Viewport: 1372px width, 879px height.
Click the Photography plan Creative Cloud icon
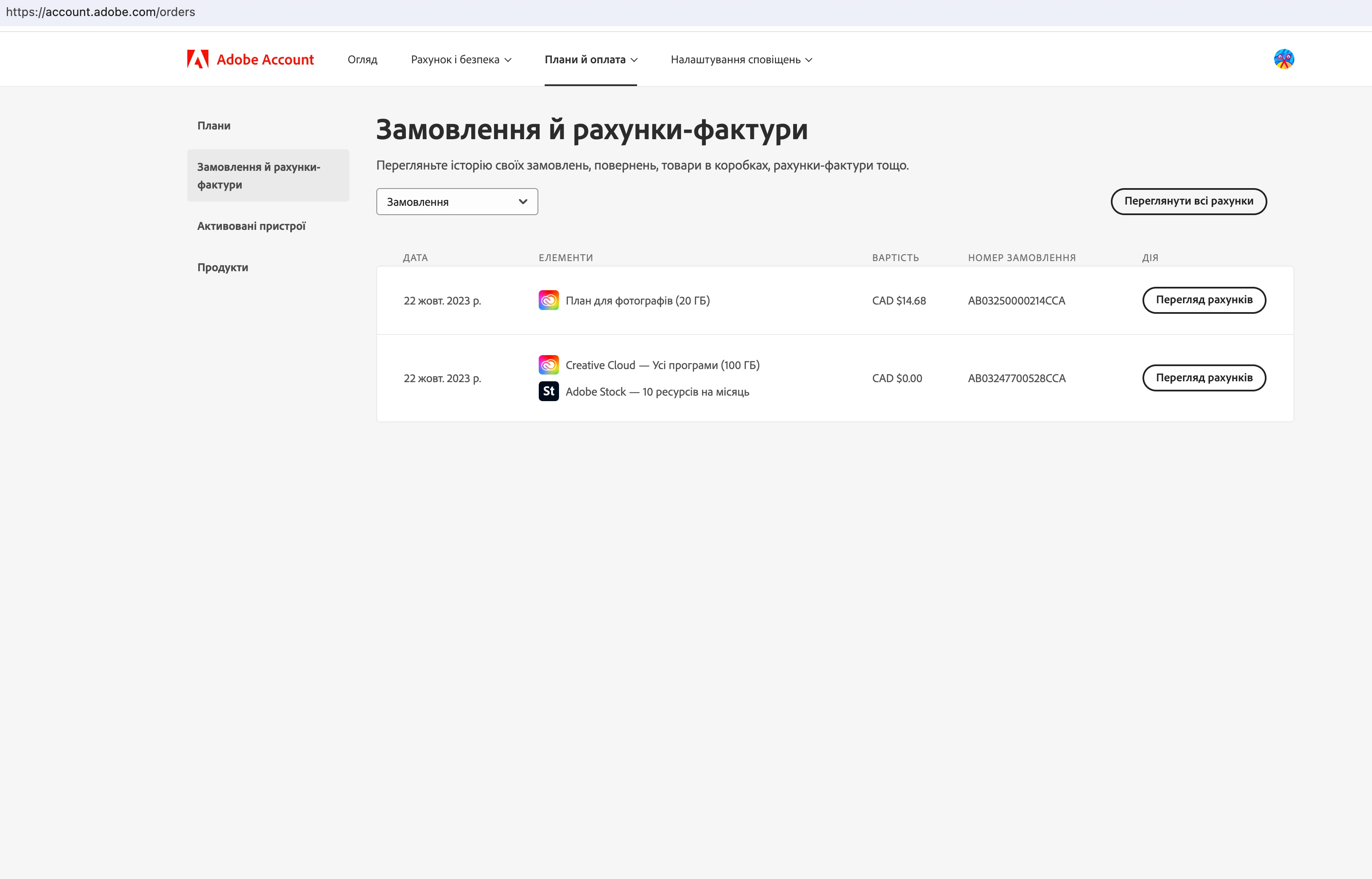[548, 300]
